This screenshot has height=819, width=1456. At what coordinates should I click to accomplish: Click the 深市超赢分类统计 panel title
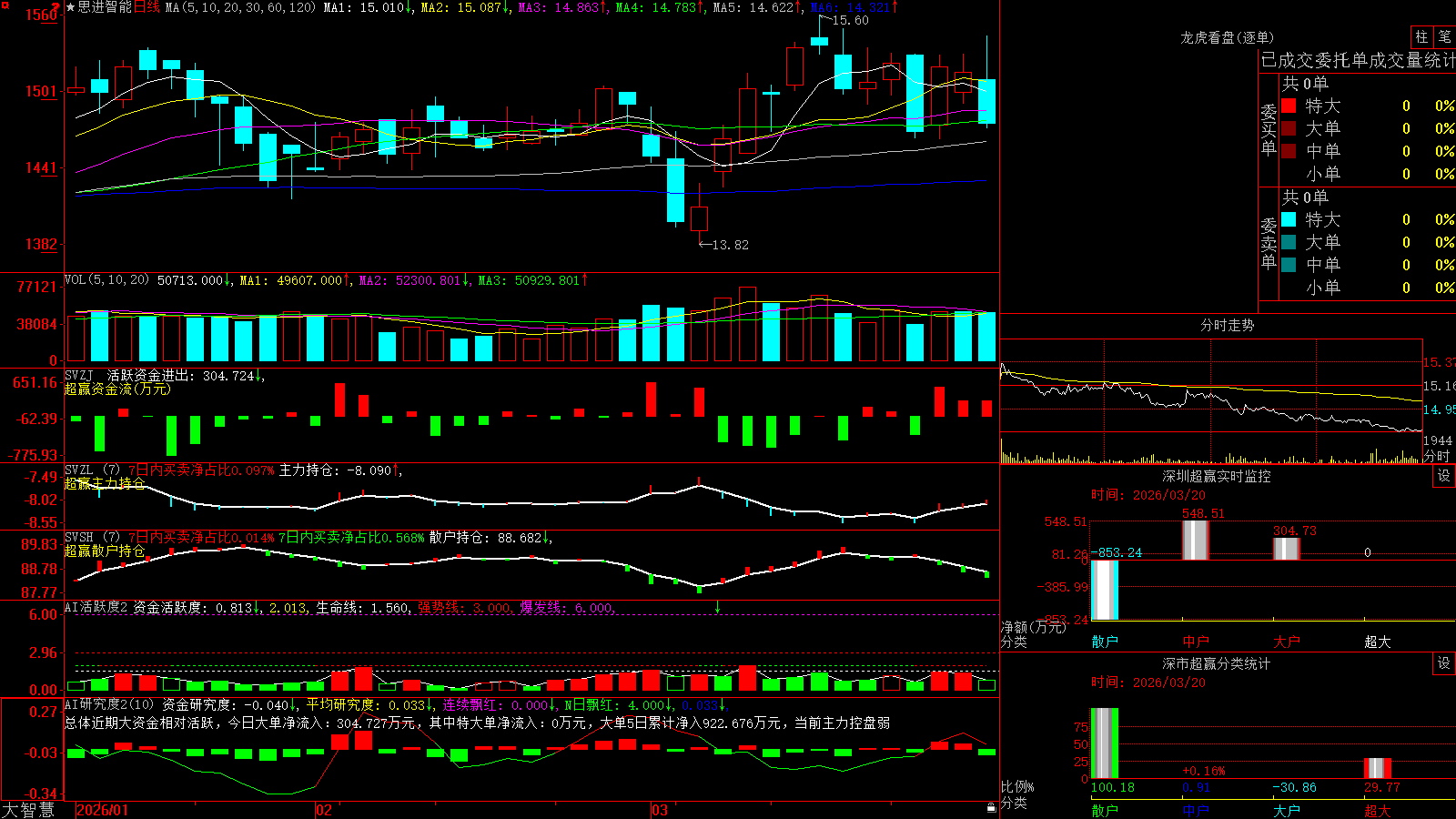[1216, 663]
